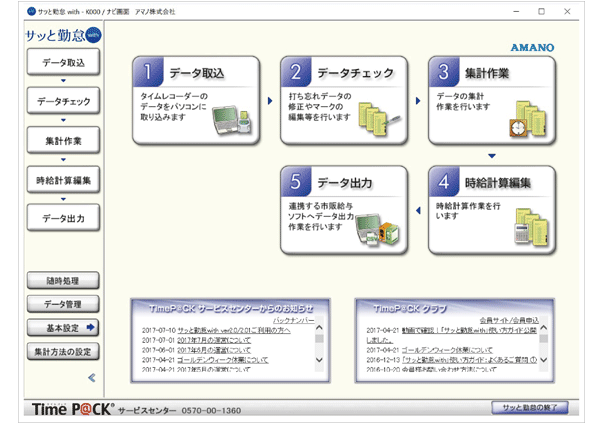Viewport: 600px width, 425px height.
Task: Open step 2 データチェック card with documents icon
Action: [344, 100]
